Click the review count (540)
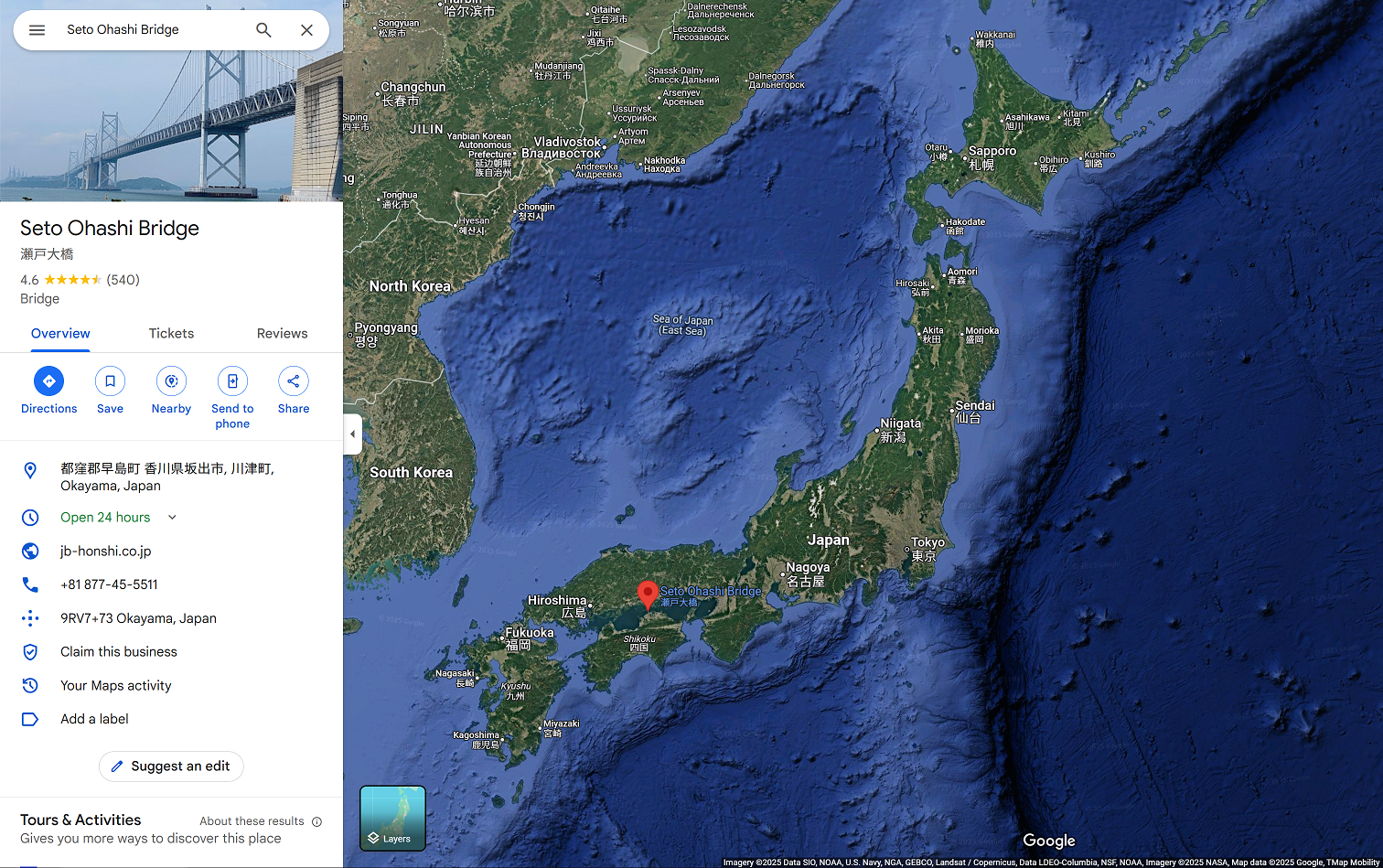Screen dimensions: 1383x868 [x=123, y=280]
